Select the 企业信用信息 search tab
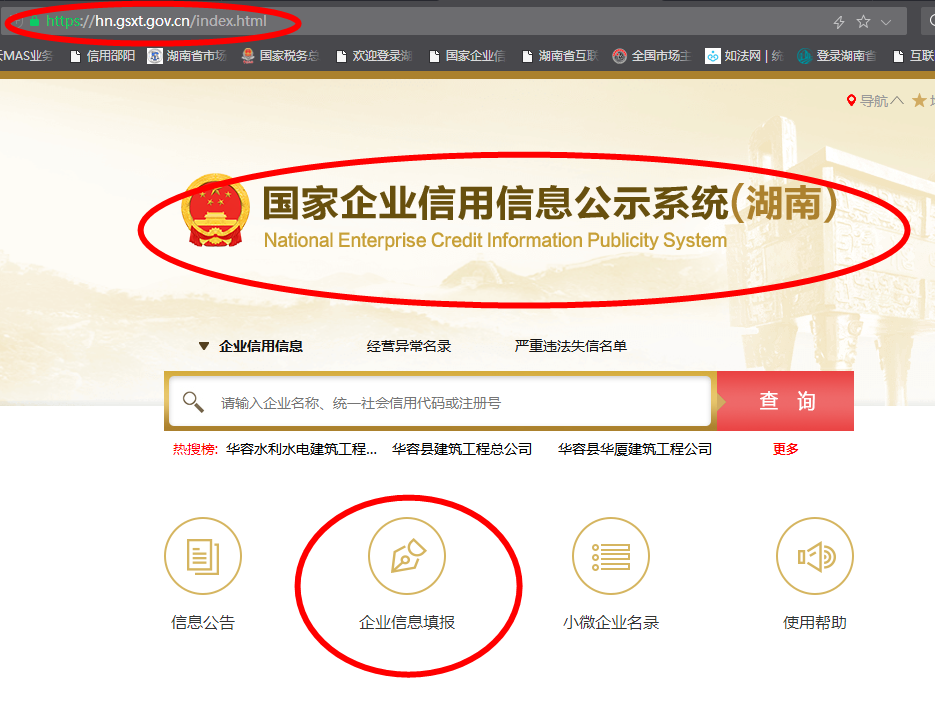 pos(261,346)
